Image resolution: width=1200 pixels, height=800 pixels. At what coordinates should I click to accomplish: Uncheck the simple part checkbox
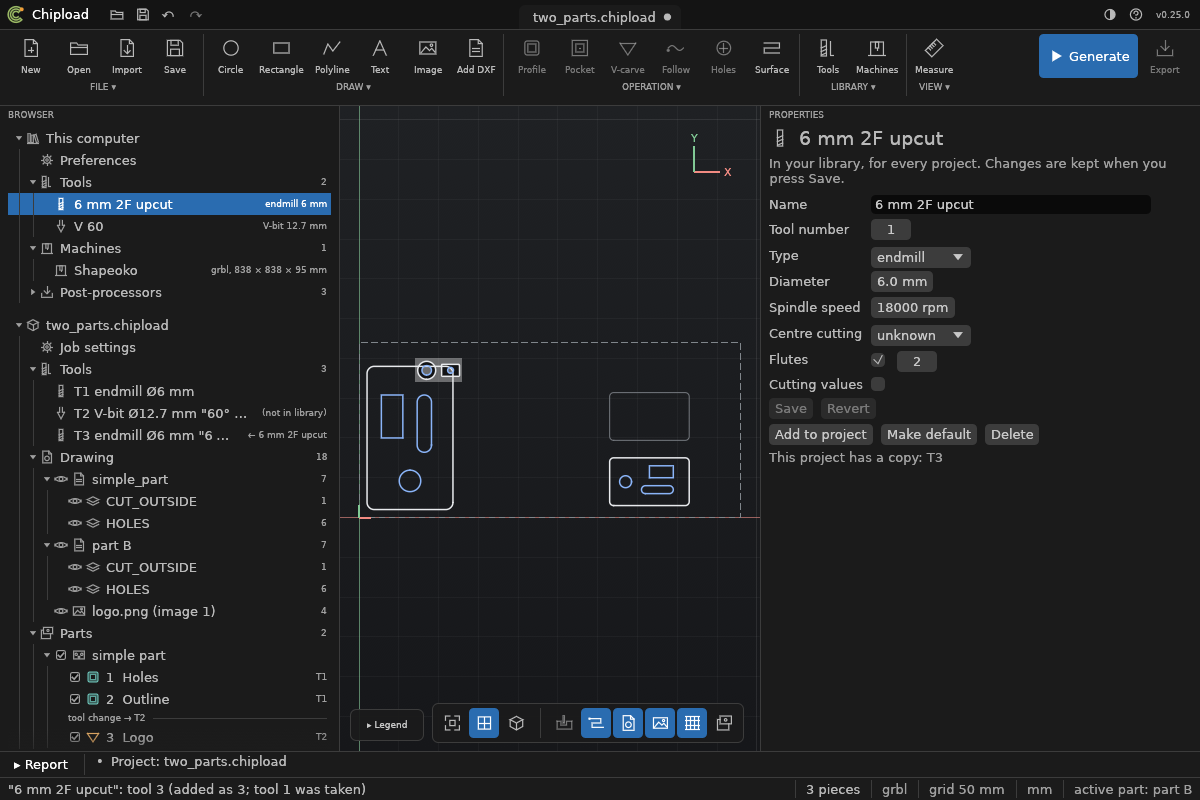click(61, 655)
